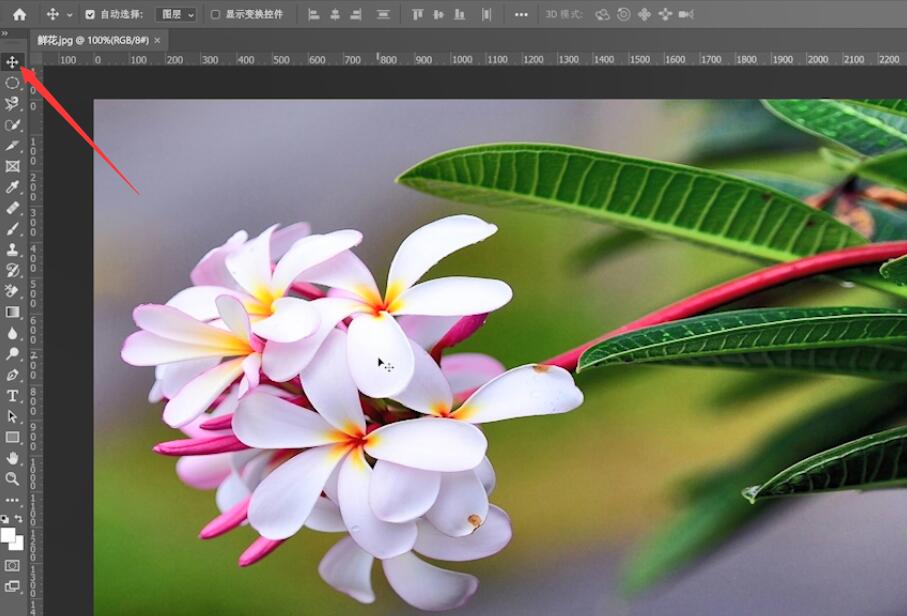Select the Rectangle shape tool
Image resolution: width=907 pixels, height=616 pixels.
(12, 437)
